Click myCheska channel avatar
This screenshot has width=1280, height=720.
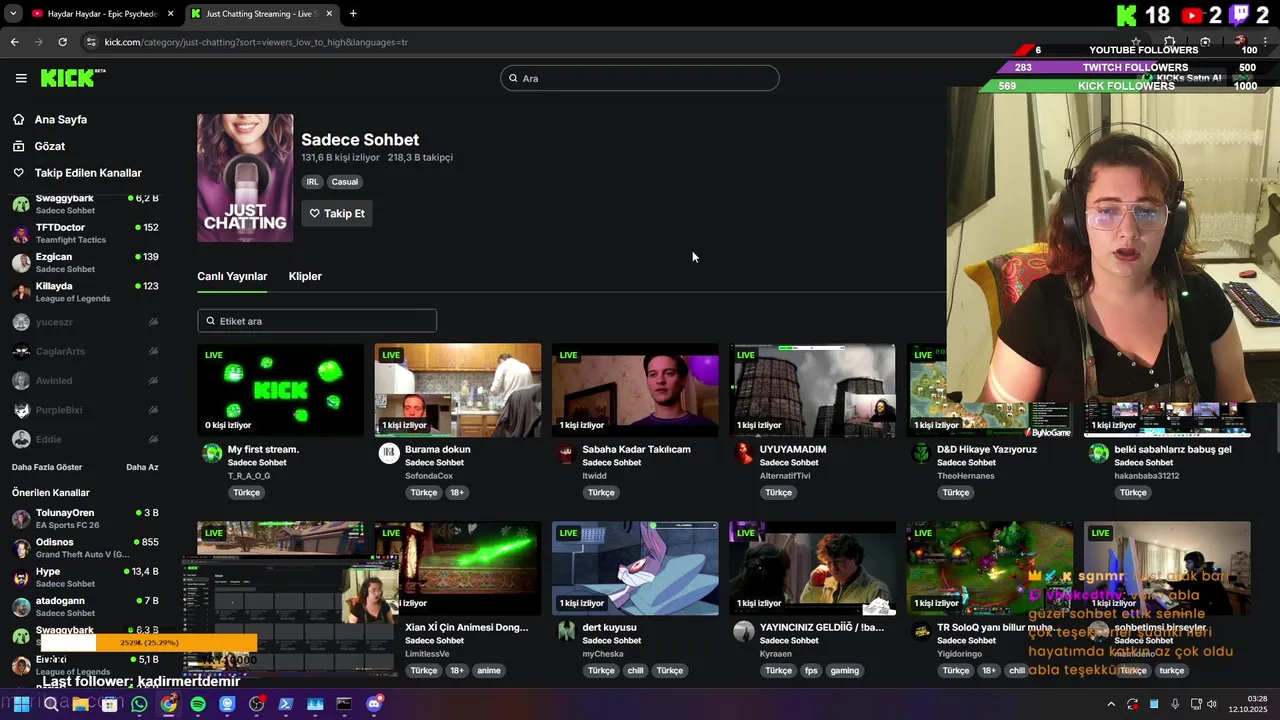point(566,631)
